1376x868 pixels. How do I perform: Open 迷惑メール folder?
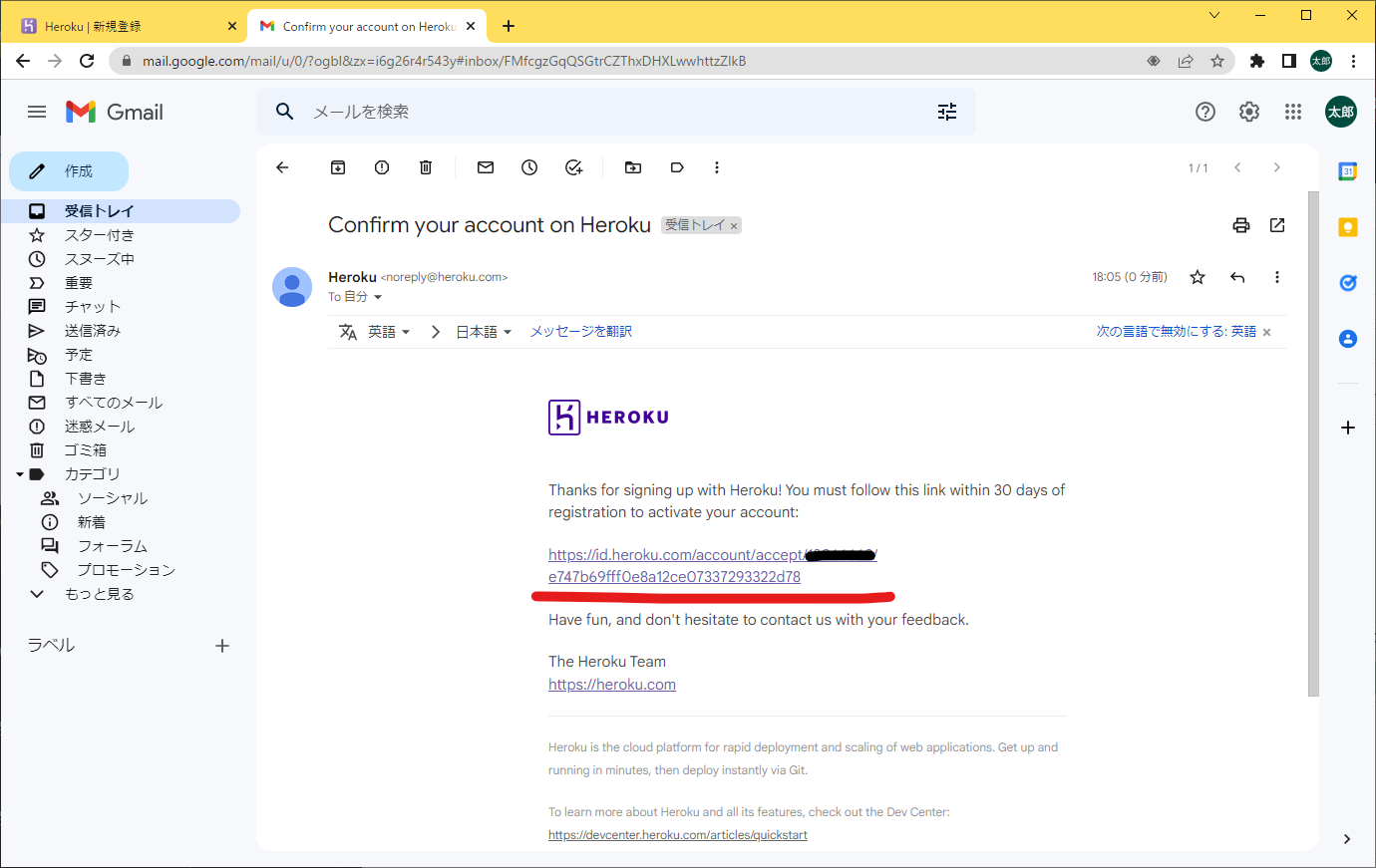point(99,427)
